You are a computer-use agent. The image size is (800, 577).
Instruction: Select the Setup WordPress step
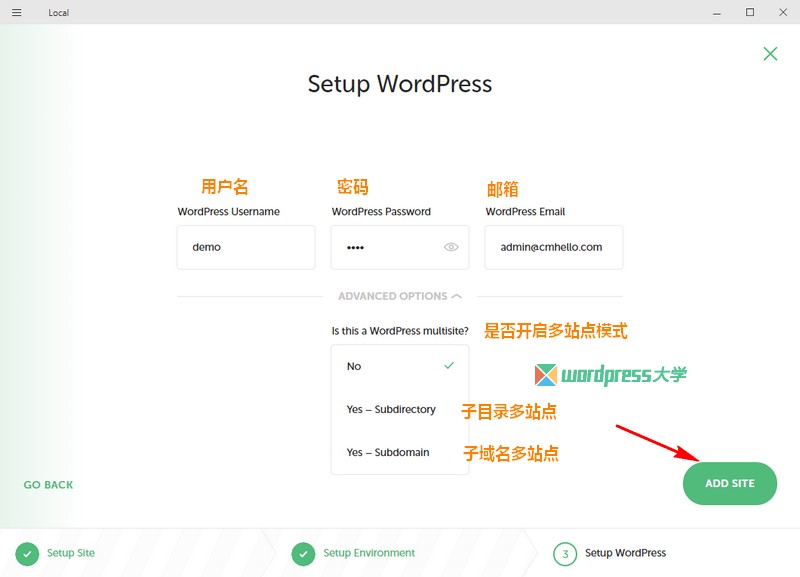click(x=625, y=553)
